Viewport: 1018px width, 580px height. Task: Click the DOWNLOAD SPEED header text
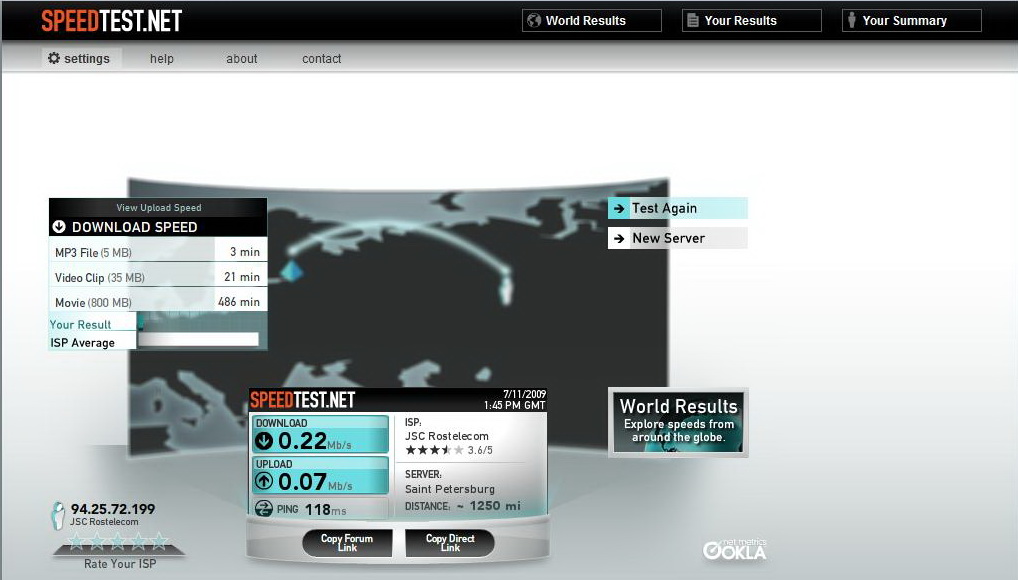coord(134,227)
